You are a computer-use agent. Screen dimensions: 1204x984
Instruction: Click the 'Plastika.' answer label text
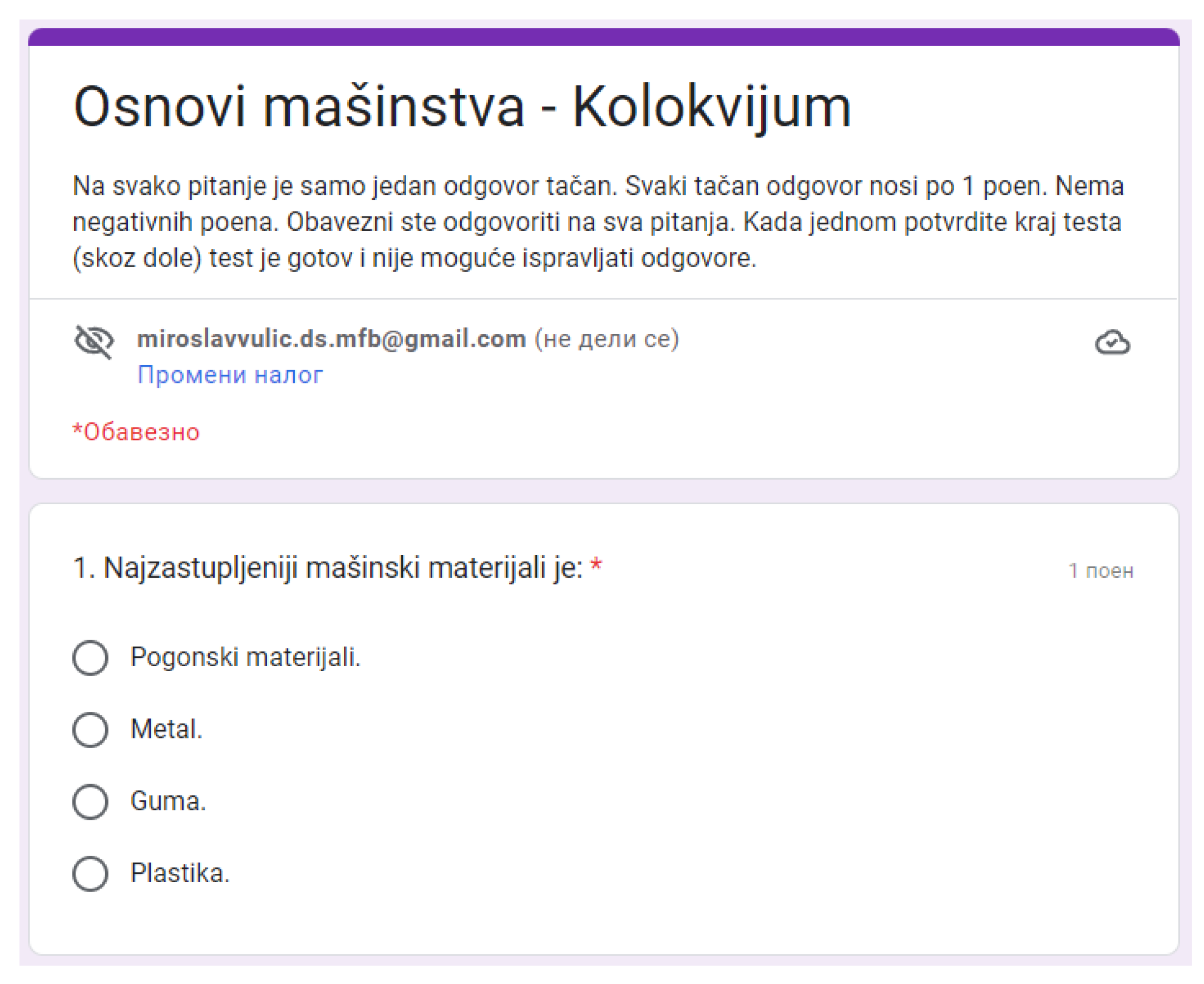pos(180,873)
